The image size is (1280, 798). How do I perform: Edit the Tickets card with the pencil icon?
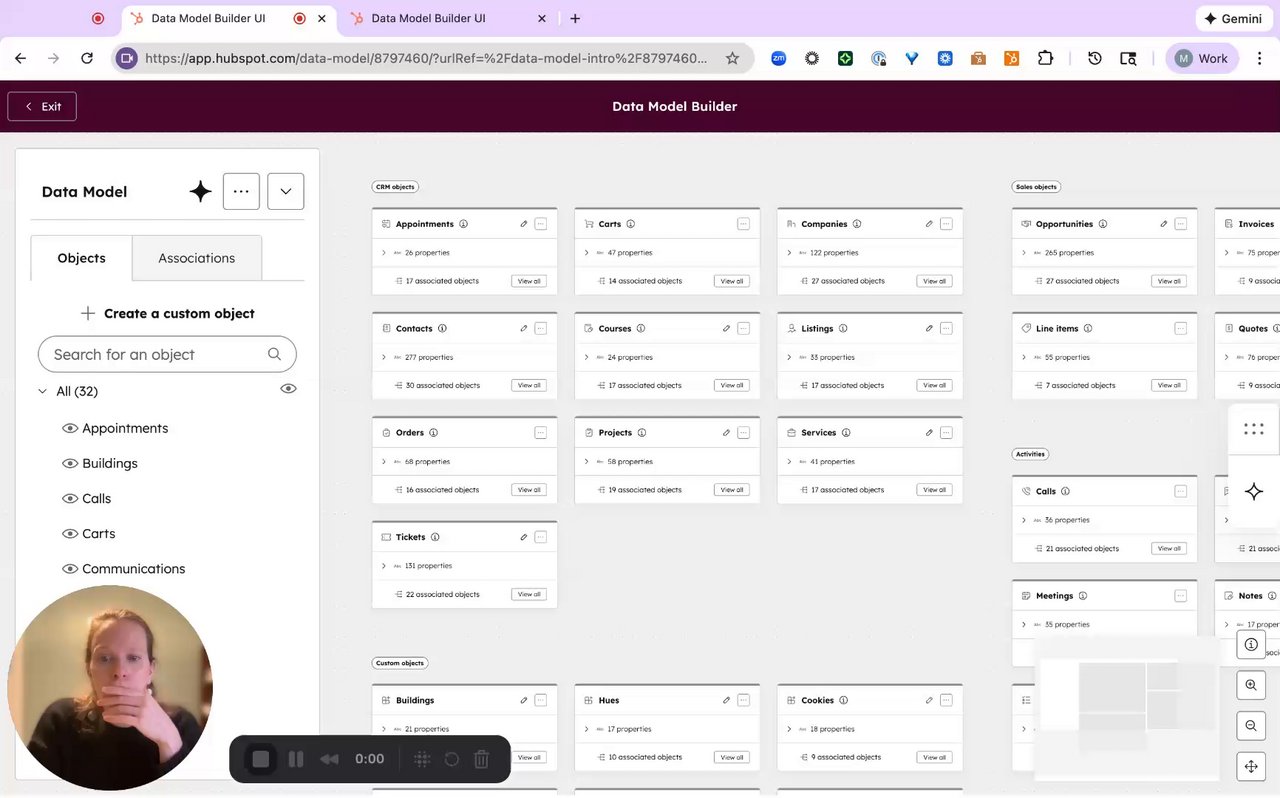click(x=524, y=537)
